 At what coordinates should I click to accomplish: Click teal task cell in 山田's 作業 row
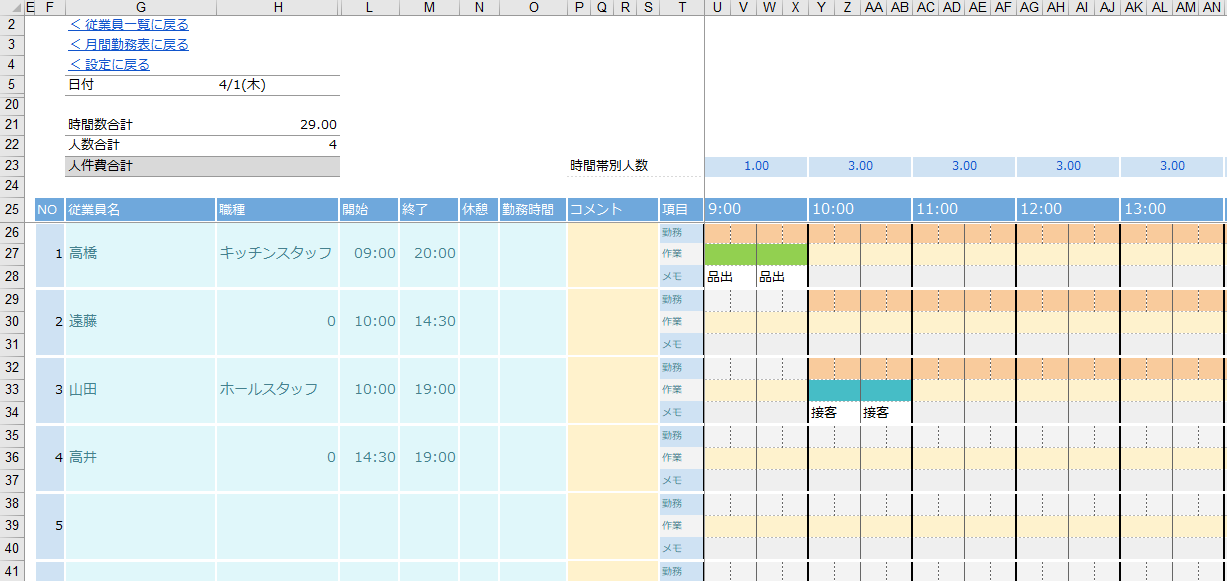point(859,390)
